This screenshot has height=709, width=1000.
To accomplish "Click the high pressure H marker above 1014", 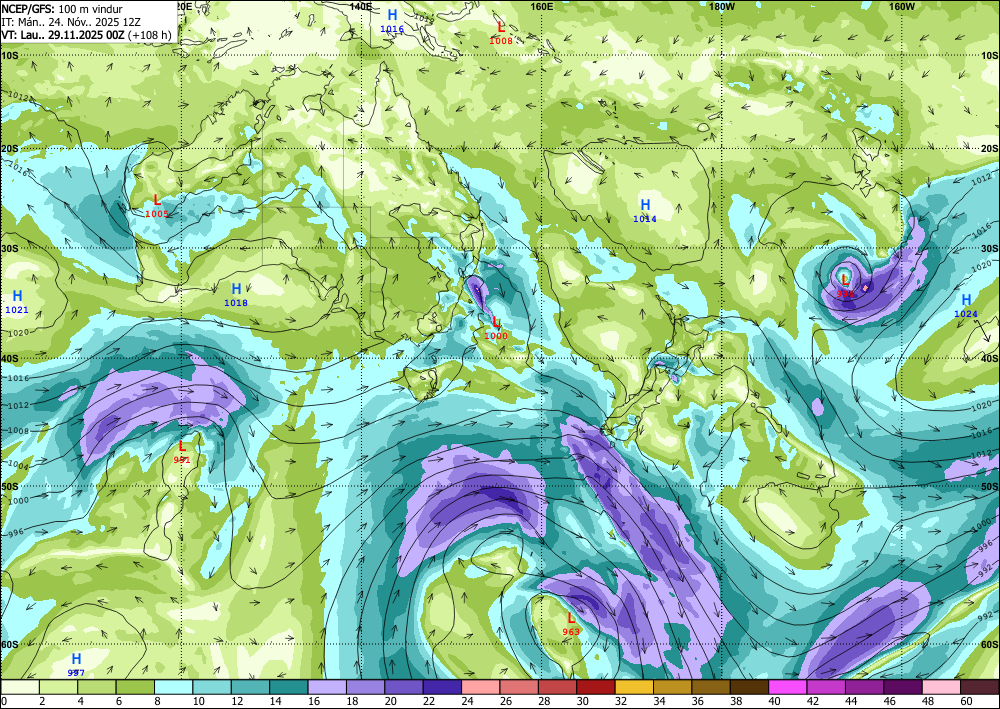I will (x=645, y=205).
